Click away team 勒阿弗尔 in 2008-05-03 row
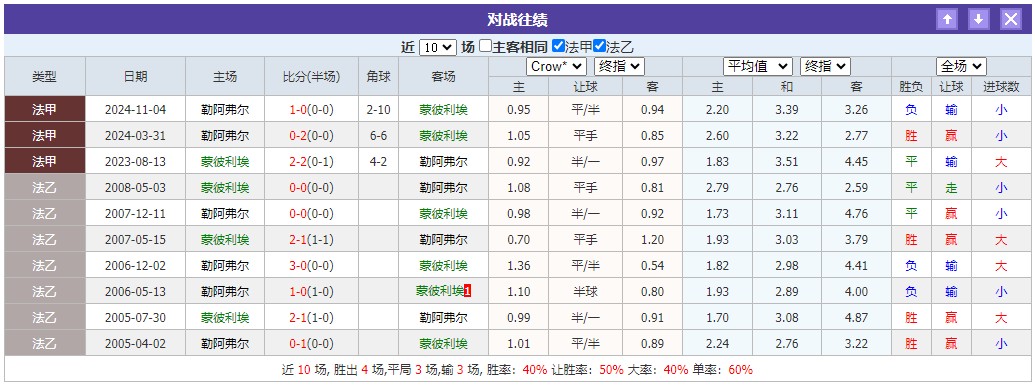Viewport: 1035px width, 385px height. (x=444, y=188)
